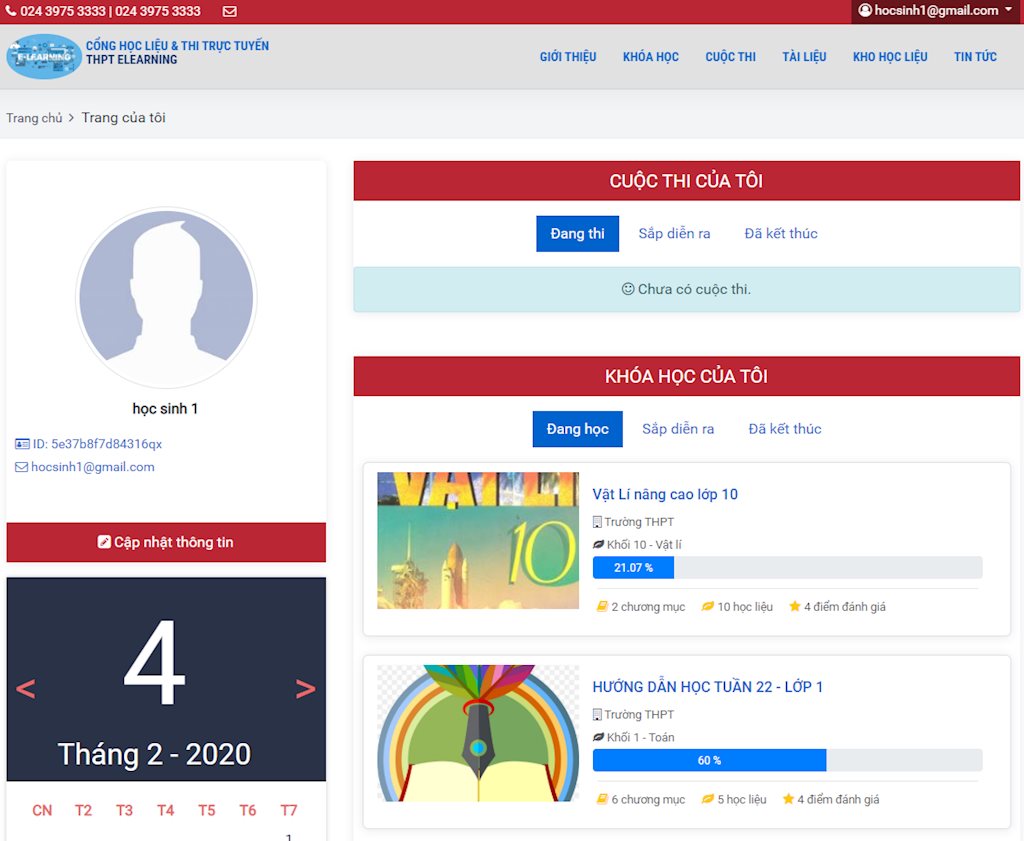Screen dimensions: 1024x841
Task: Open the KHO HỌC LIỆU menu item
Action: pyautogui.click(x=890, y=57)
